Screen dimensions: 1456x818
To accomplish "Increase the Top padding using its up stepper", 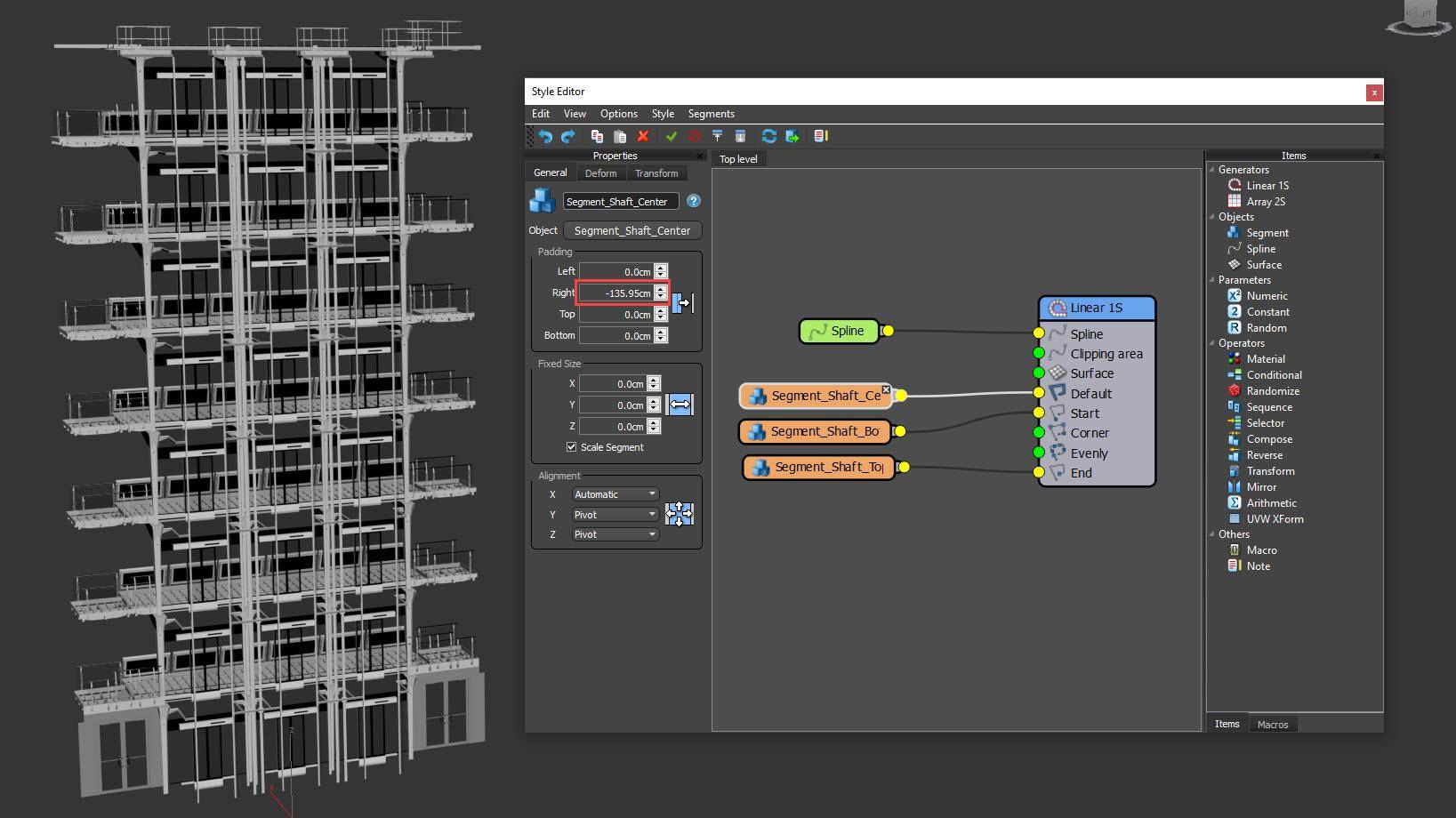I will (x=660, y=310).
